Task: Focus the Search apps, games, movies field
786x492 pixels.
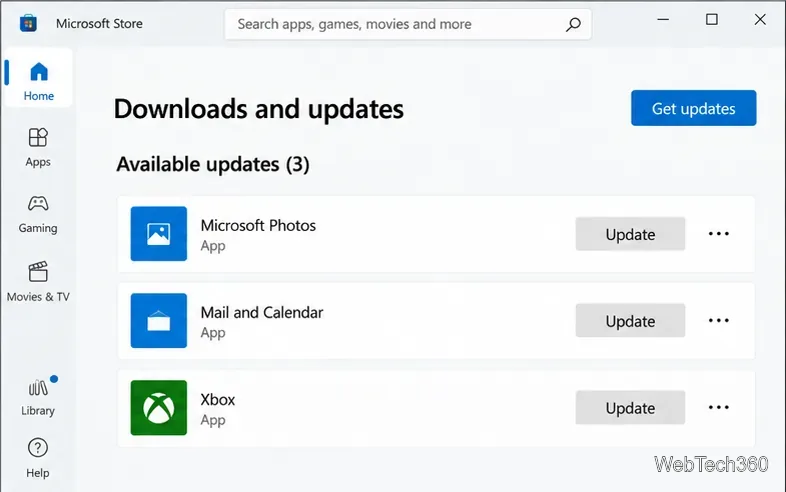Action: [x=408, y=24]
